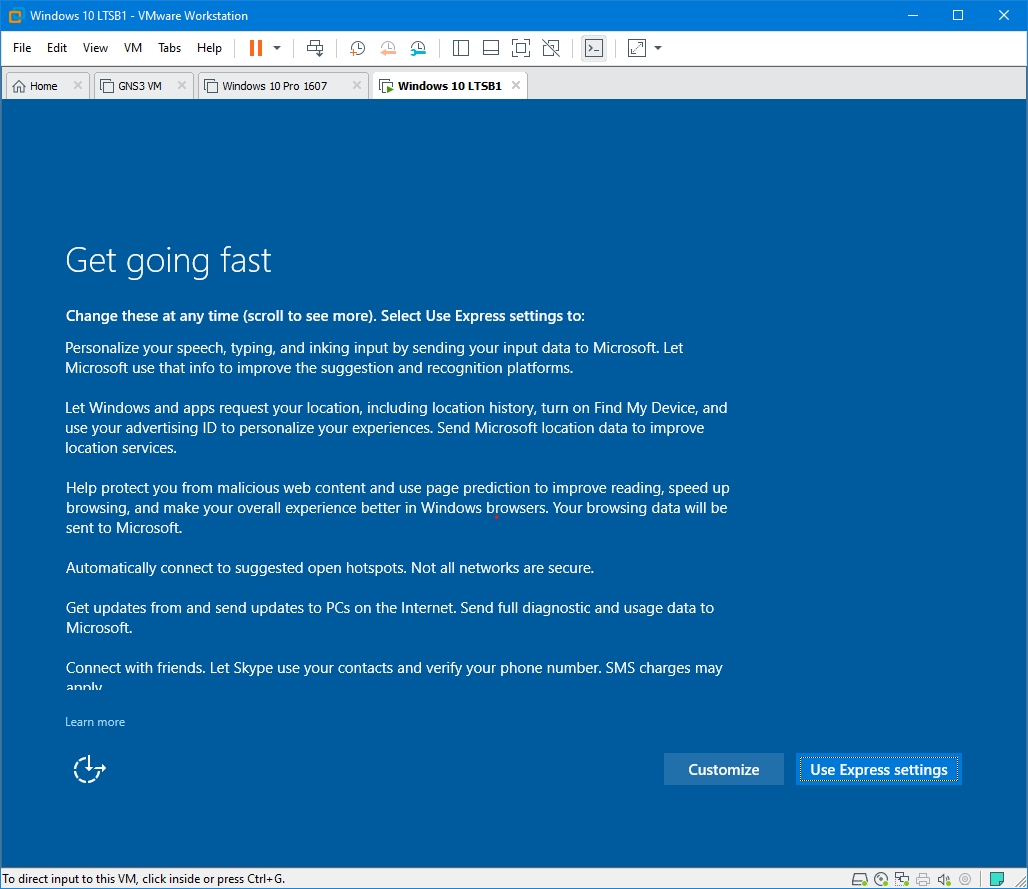Open the File menu
The height and width of the screenshot is (889, 1028).
tap(22, 48)
